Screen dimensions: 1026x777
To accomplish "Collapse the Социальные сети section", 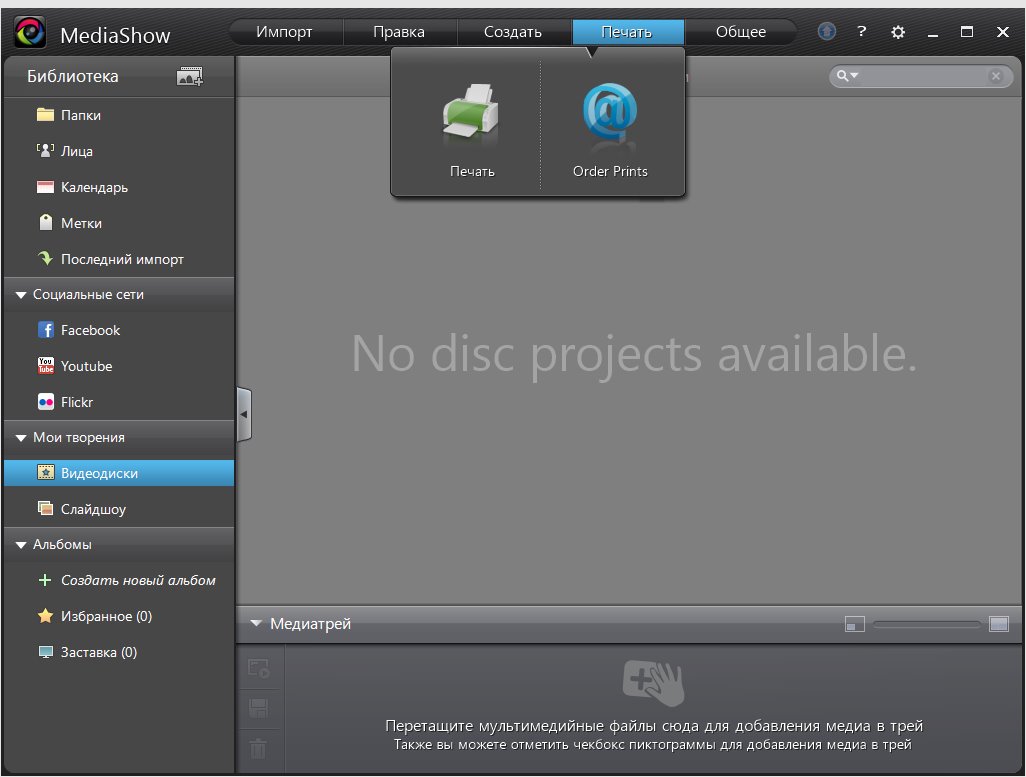I will pos(21,295).
